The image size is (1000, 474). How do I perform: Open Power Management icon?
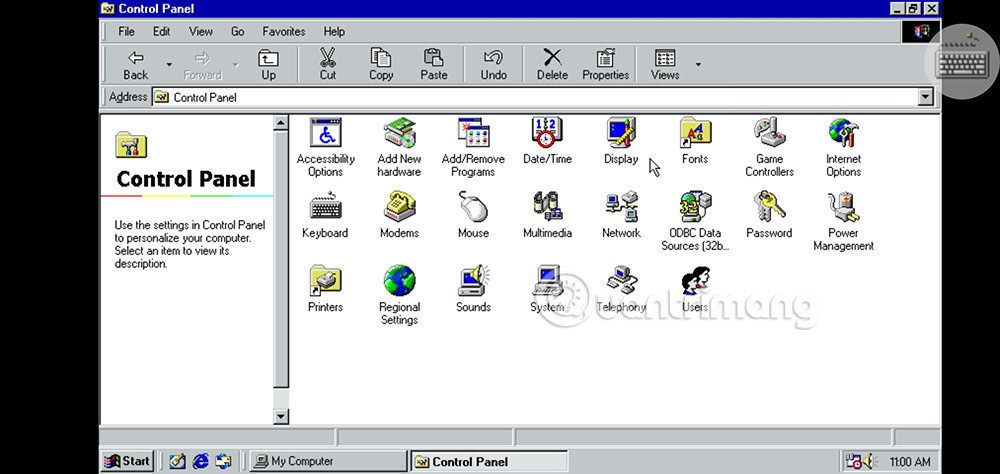tap(843, 207)
